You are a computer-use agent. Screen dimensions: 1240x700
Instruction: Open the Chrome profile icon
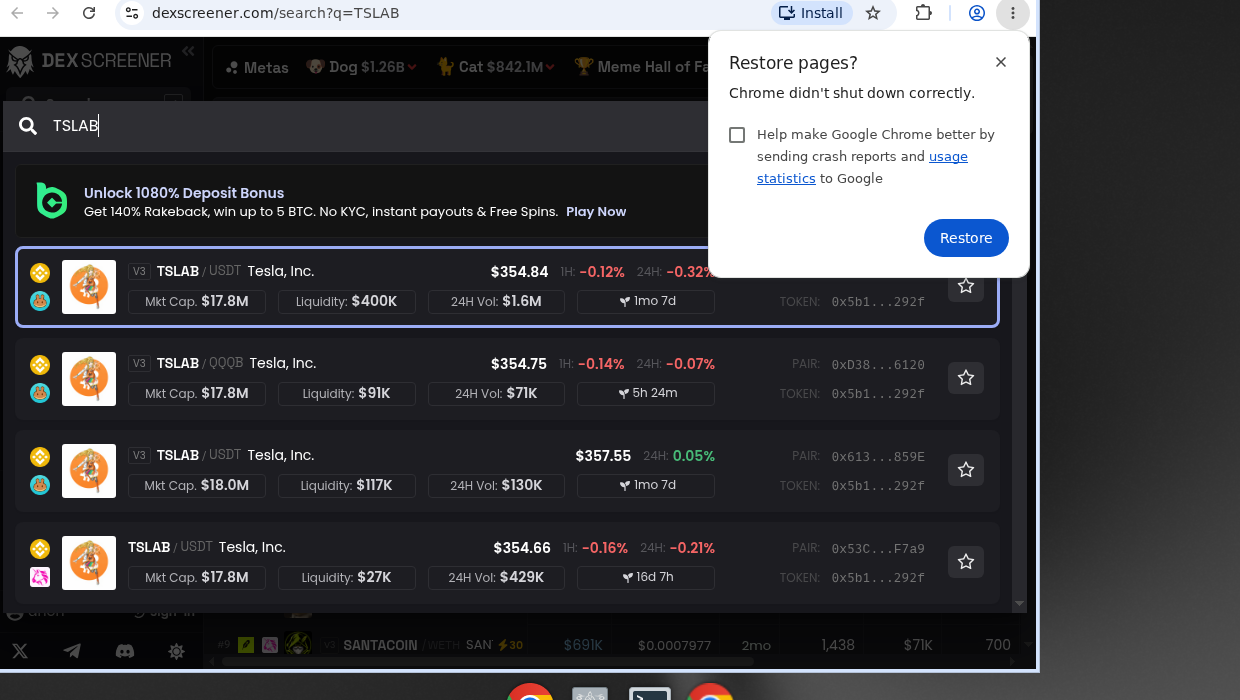point(977,13)
